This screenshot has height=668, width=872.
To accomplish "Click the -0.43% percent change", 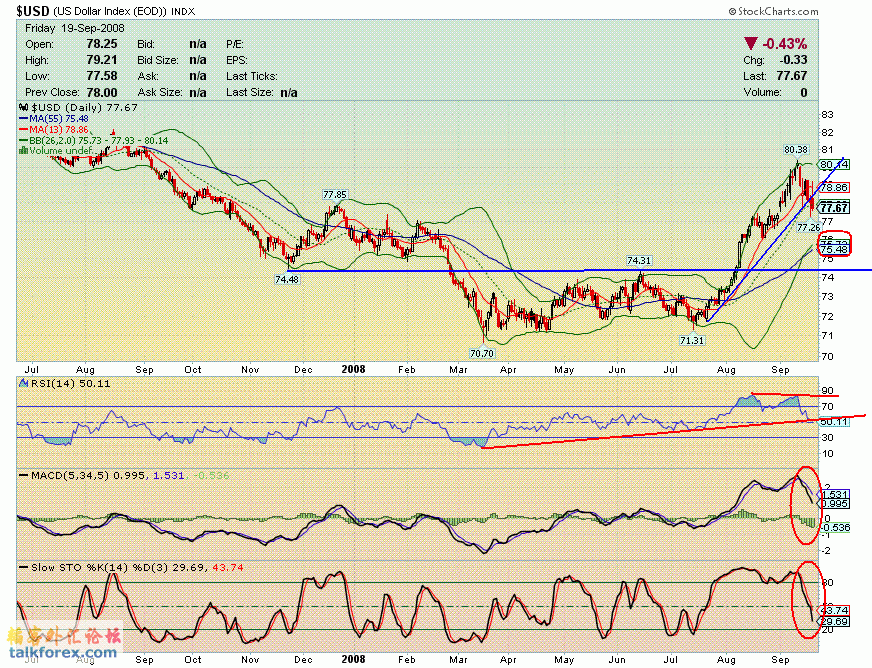I will [x=784, y=43].
